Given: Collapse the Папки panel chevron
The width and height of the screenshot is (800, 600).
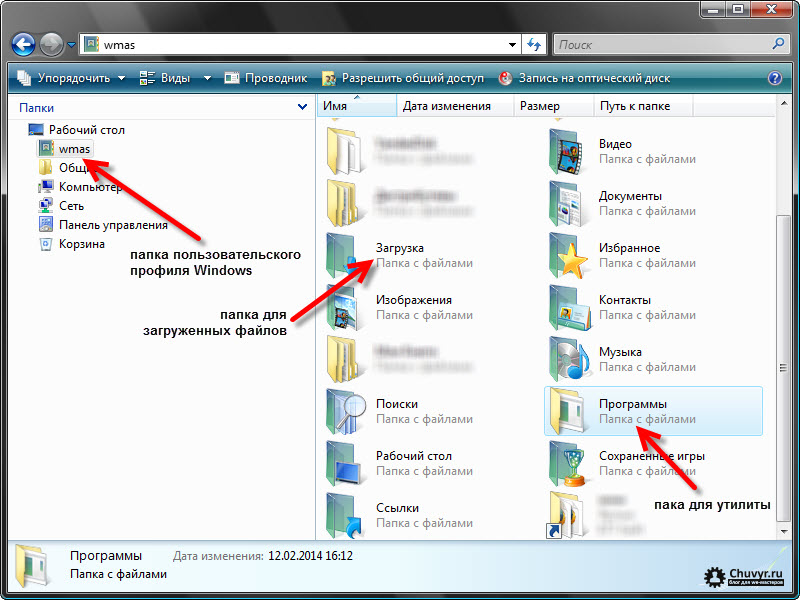Looking at the screenshot, I should tap(302, 107).
